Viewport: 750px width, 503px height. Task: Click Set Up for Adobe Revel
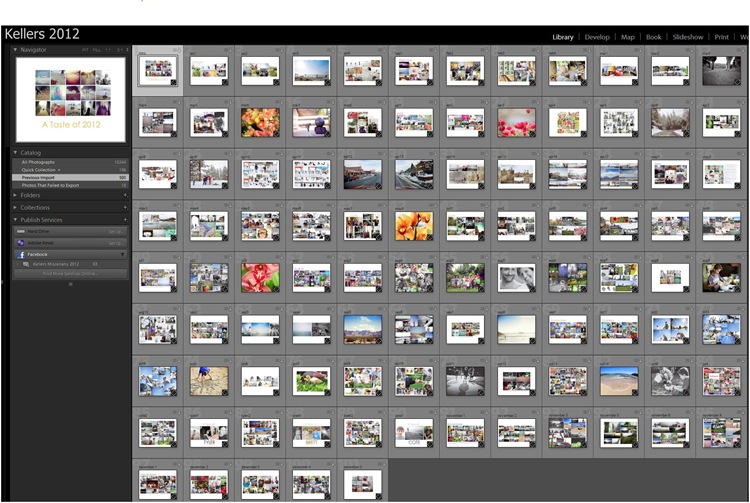(x=115, y=243)
